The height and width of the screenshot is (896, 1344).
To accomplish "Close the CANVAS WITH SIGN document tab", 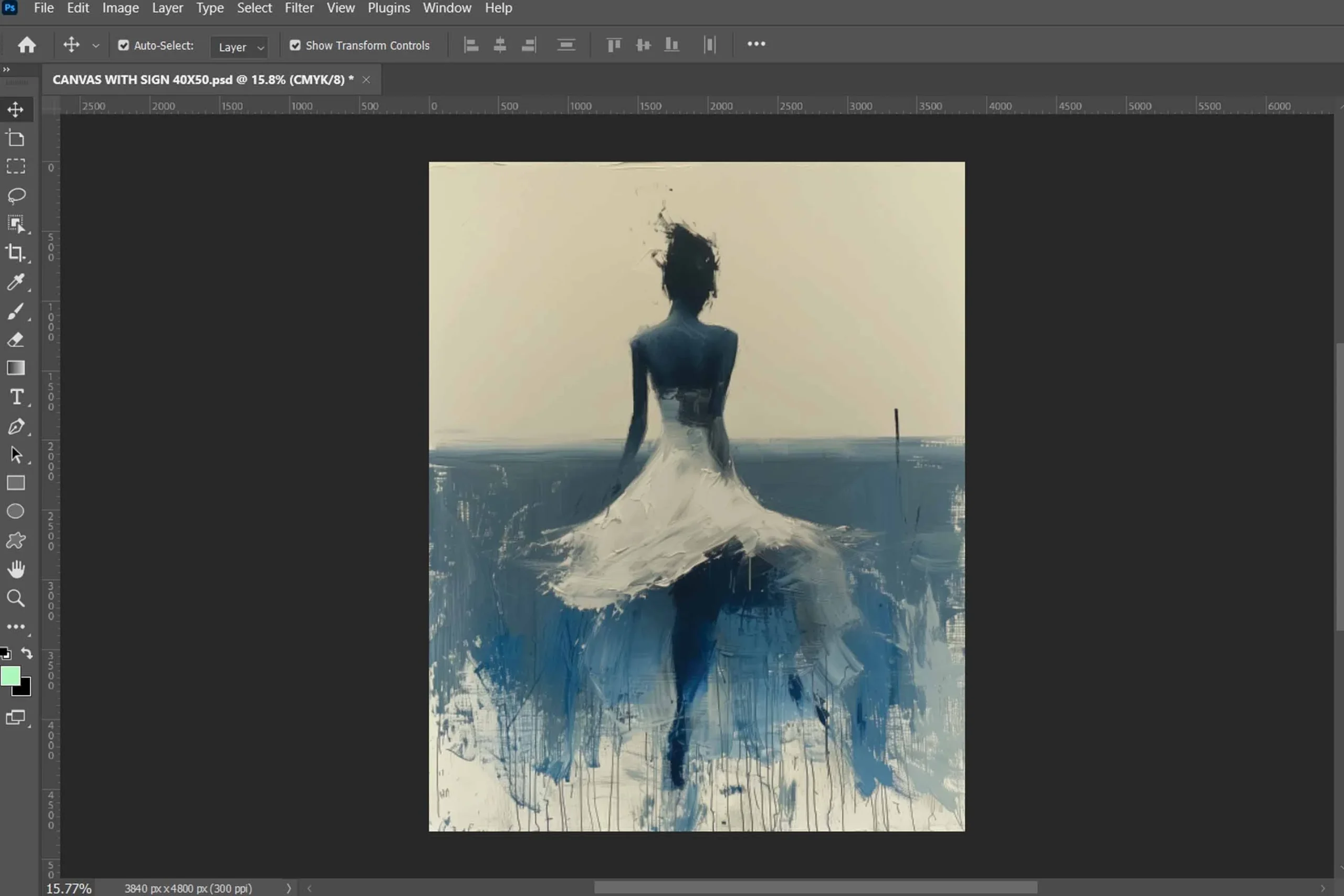I will coord(366,79).
